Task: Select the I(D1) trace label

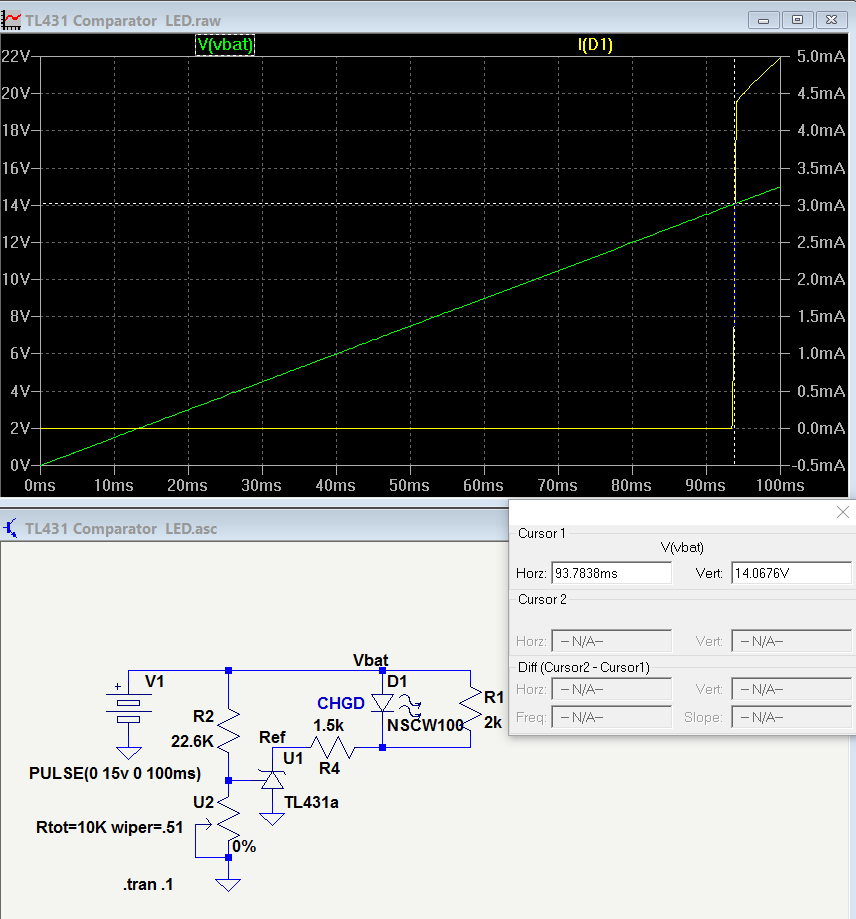Action: 595,45
